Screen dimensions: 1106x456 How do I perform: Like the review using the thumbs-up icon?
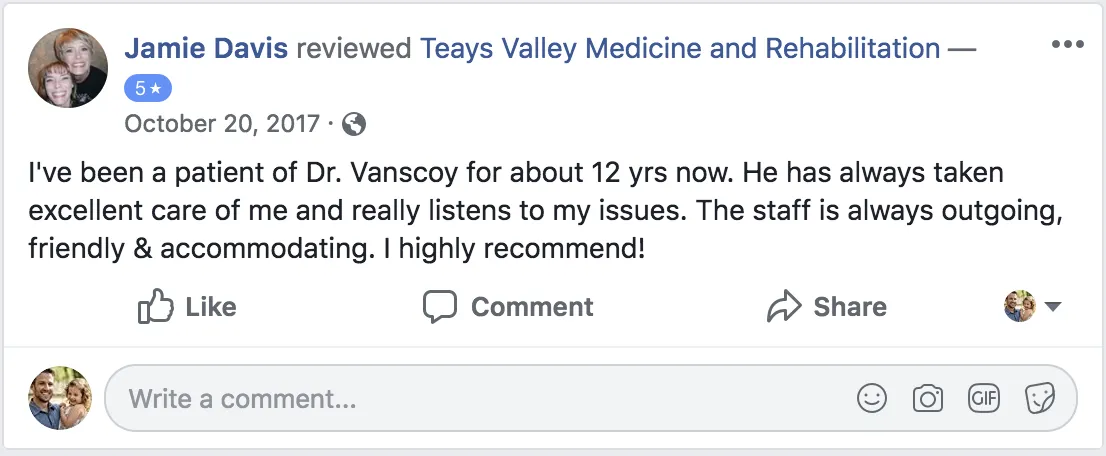tap(155, 306)
